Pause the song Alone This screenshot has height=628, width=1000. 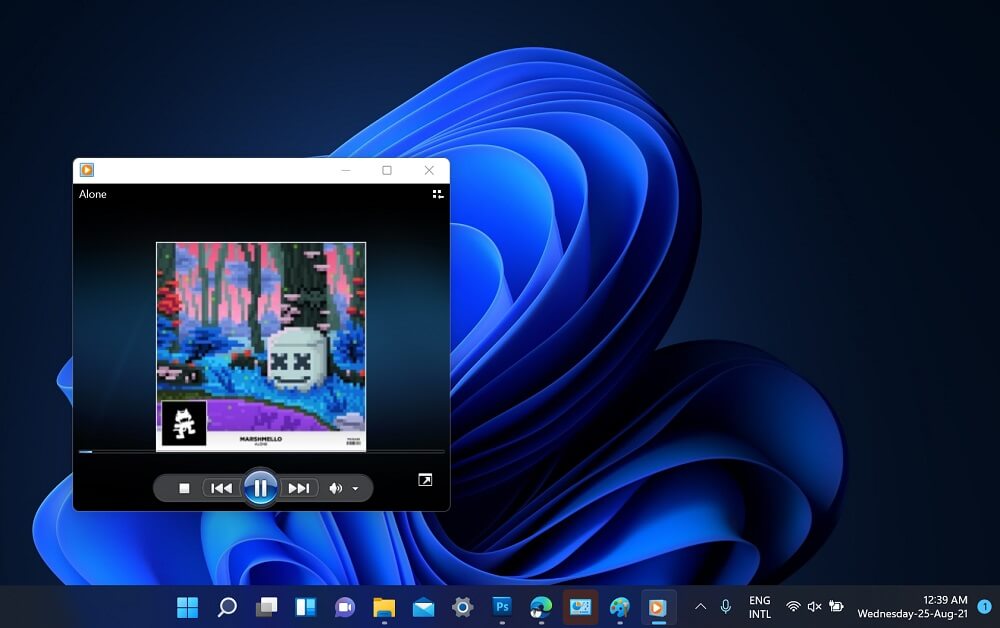pyautogui.click(x=260, y=488)
